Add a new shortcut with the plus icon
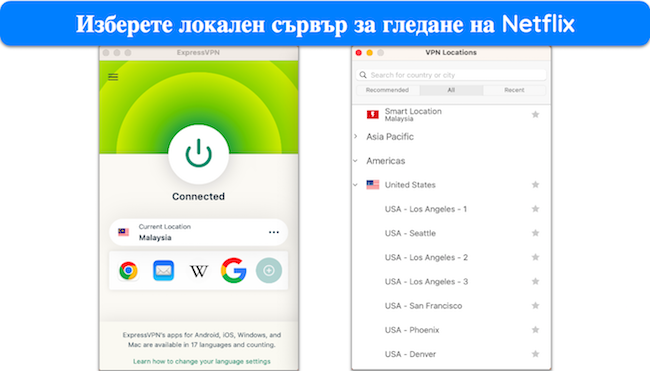This screenshot has height=371, width=650. 269,271
